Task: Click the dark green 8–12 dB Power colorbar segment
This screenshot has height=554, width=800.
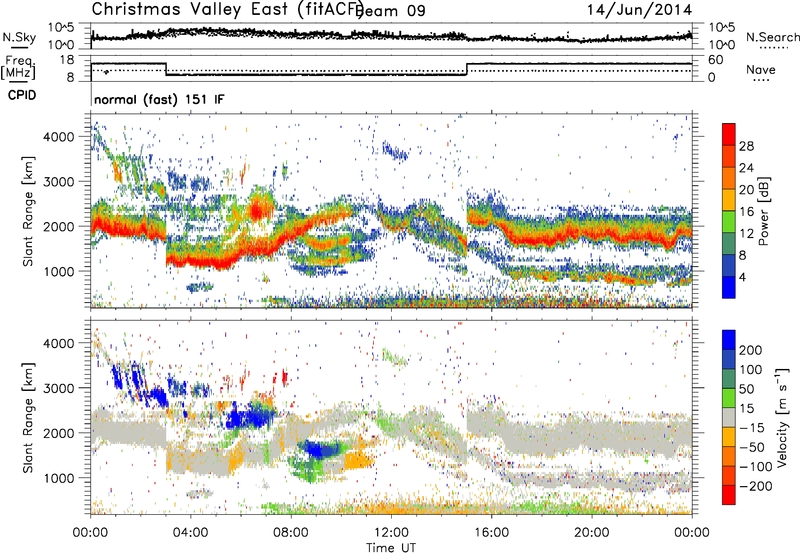Action: coord(729,243)
